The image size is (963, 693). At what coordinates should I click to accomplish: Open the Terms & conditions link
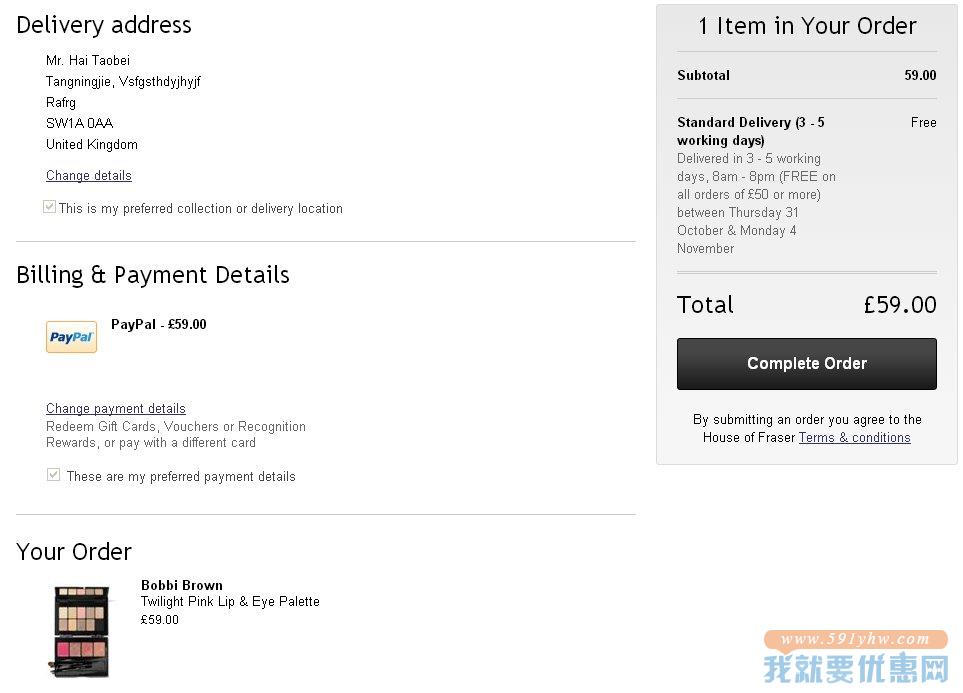(854, 437)
